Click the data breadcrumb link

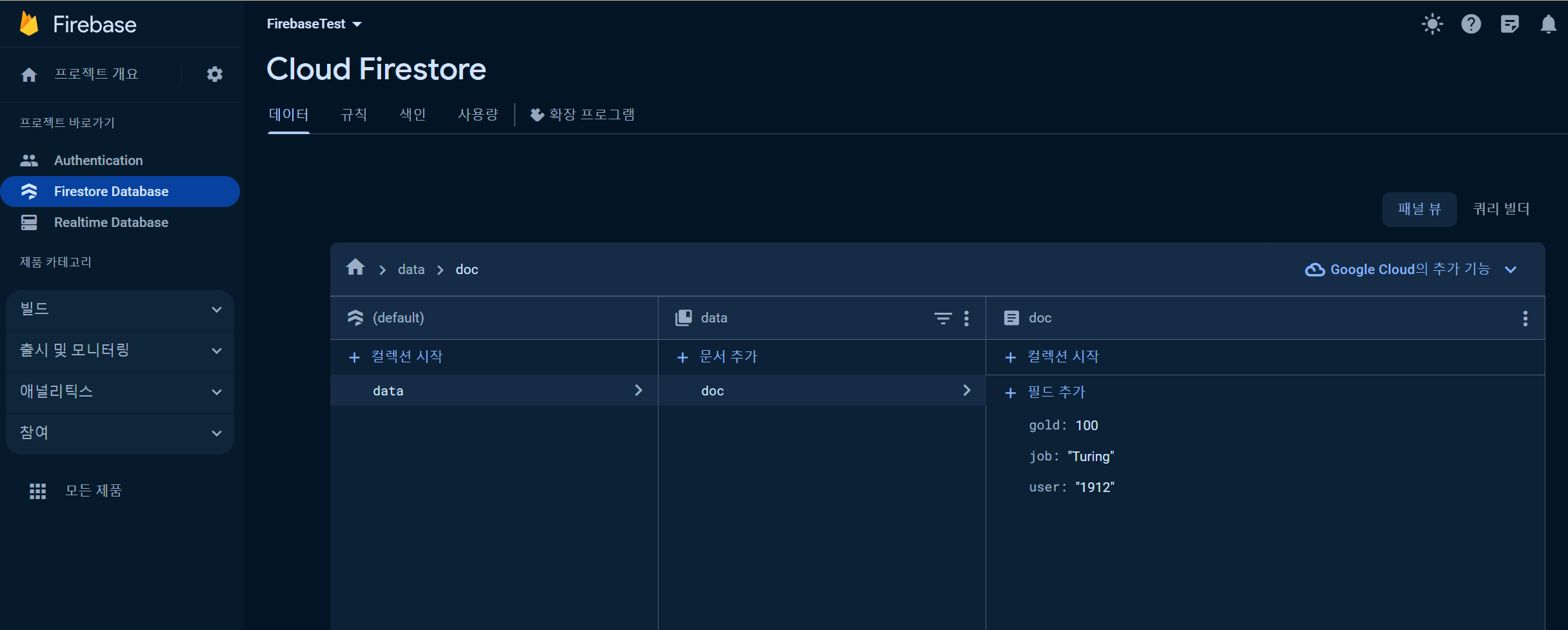tap(411, 270)
